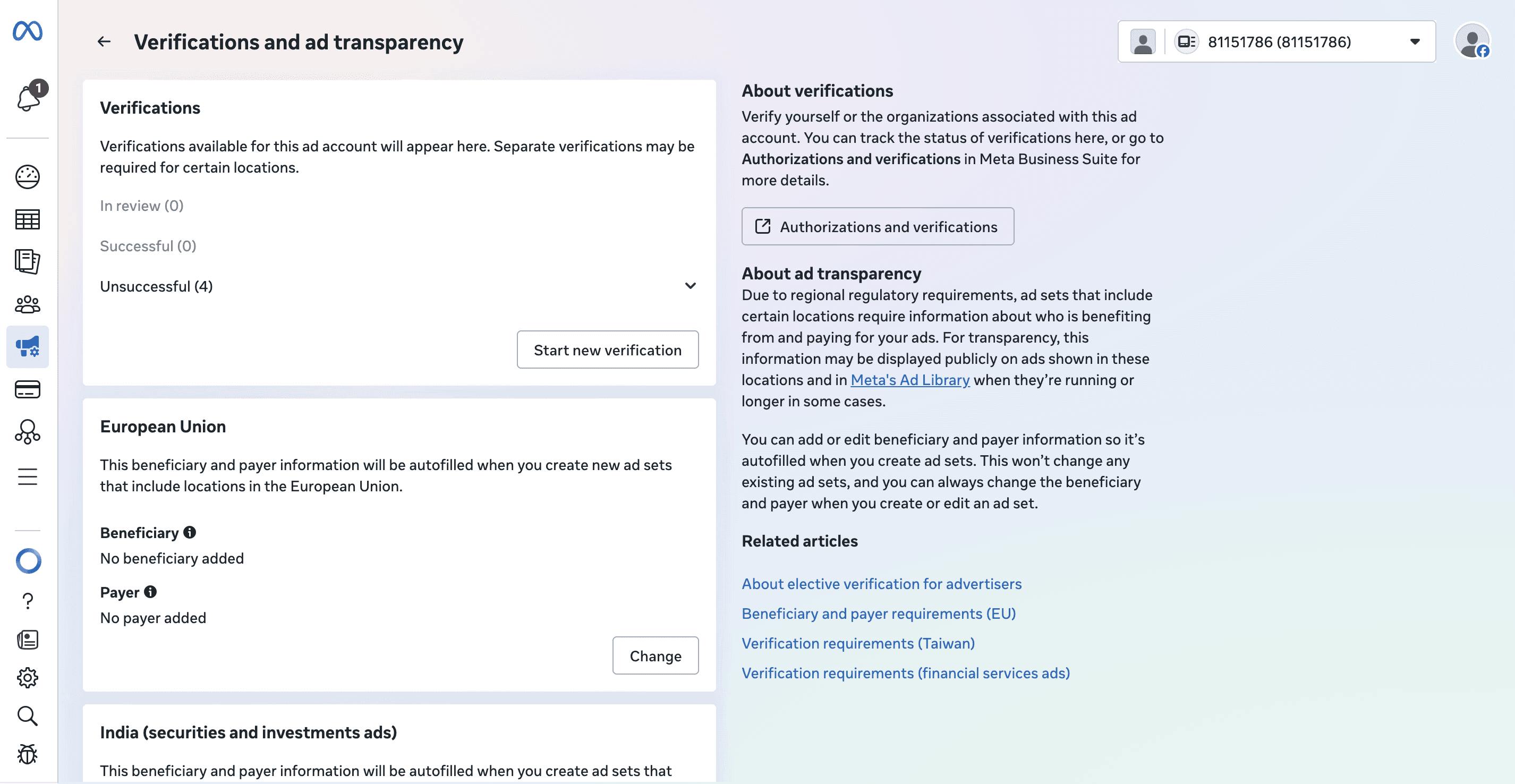Screen dimensions: 1515x784
Task: Open billing credit card icon
Action: pyautogui.click(x=28, y=389)
